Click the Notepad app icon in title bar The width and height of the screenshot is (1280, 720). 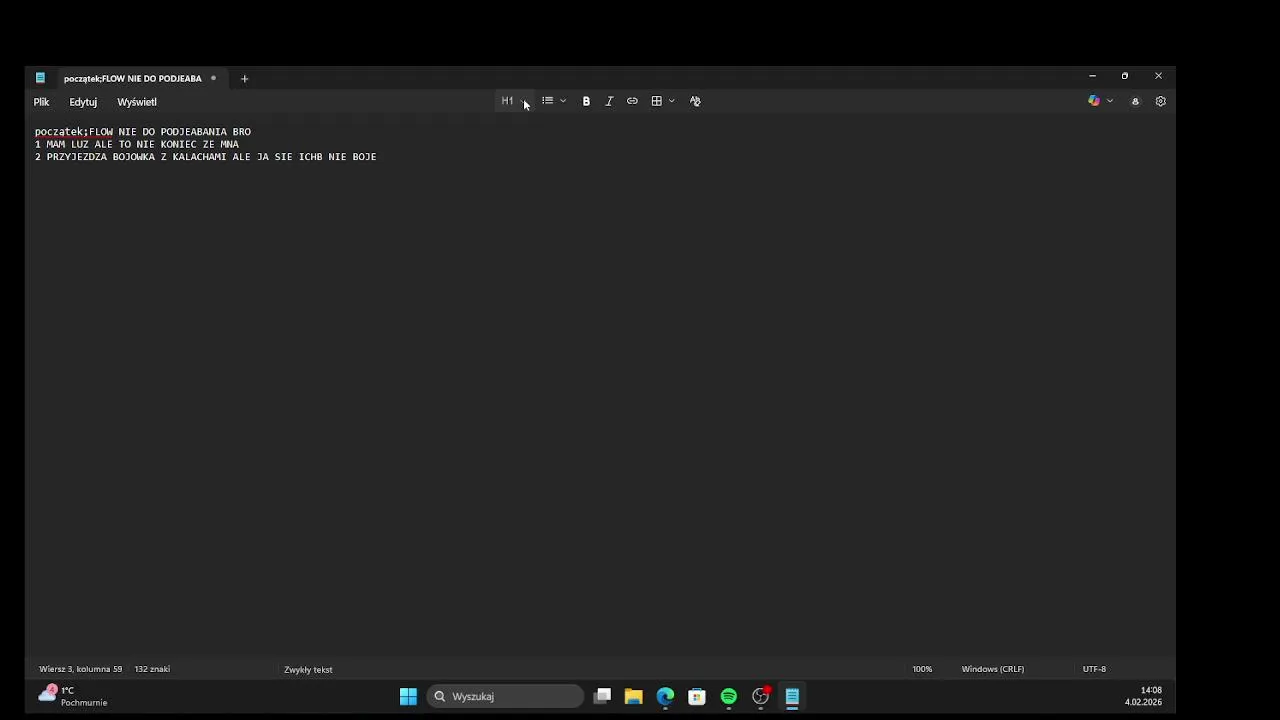coord(40,78)
